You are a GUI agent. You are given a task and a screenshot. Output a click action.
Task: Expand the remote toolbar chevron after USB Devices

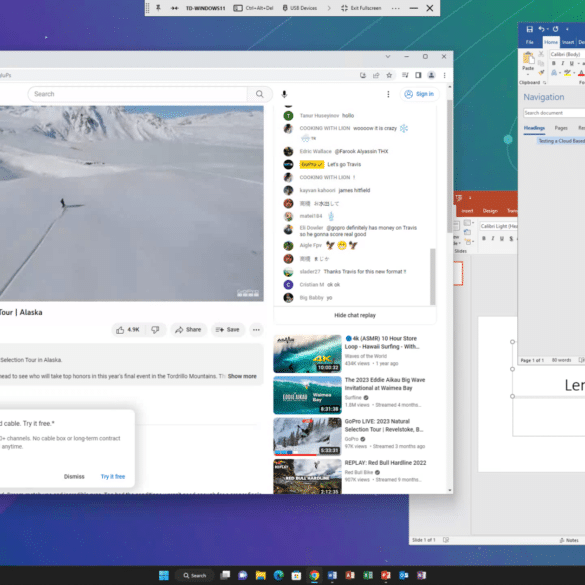tap(329, 8)
